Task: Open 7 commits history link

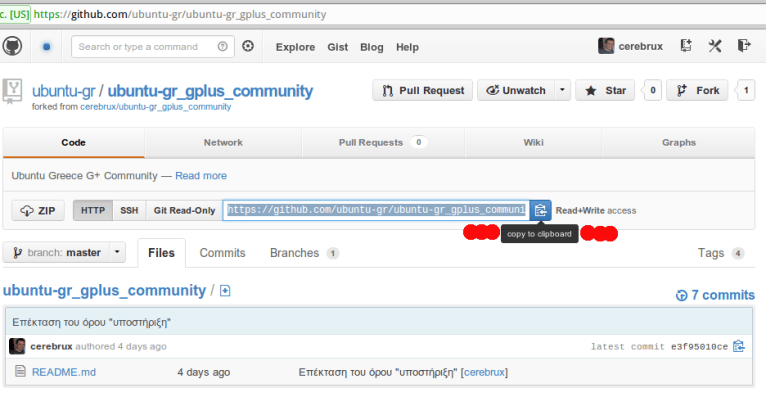Action: (715, 295)
